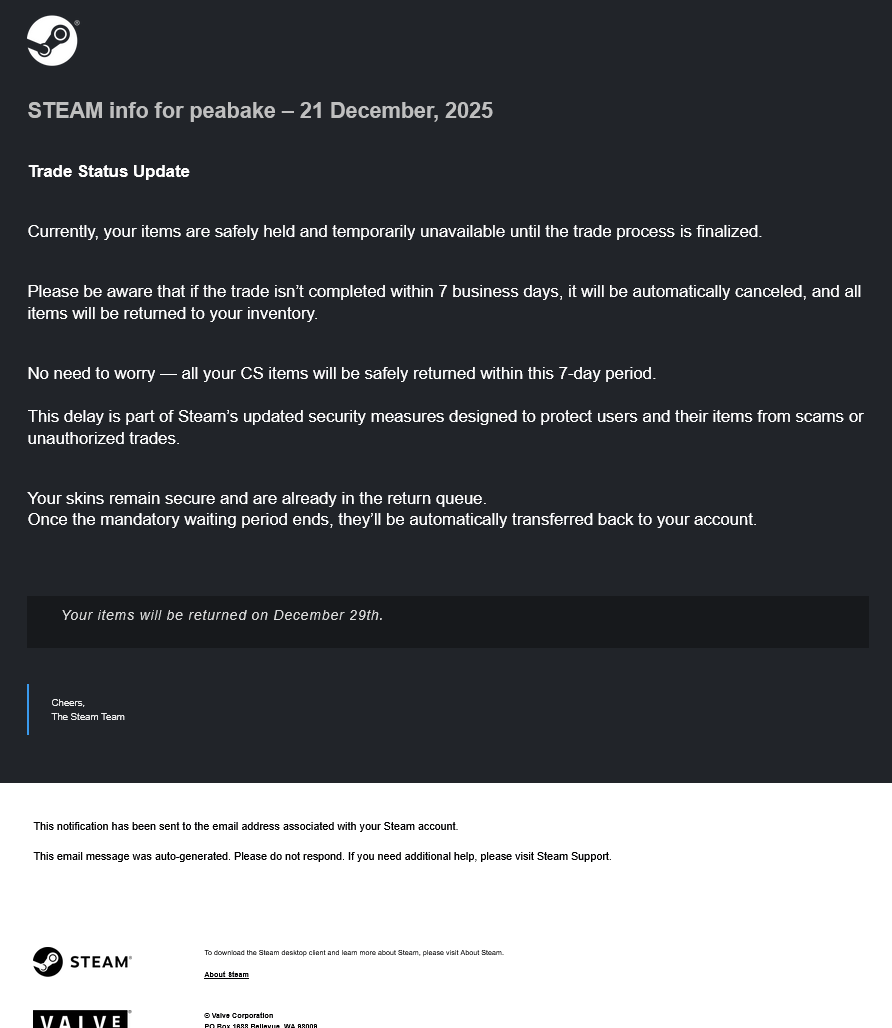Click the blue vertical bar beside signature
This screenshot has height=1028, width=892.
point(28,709)
